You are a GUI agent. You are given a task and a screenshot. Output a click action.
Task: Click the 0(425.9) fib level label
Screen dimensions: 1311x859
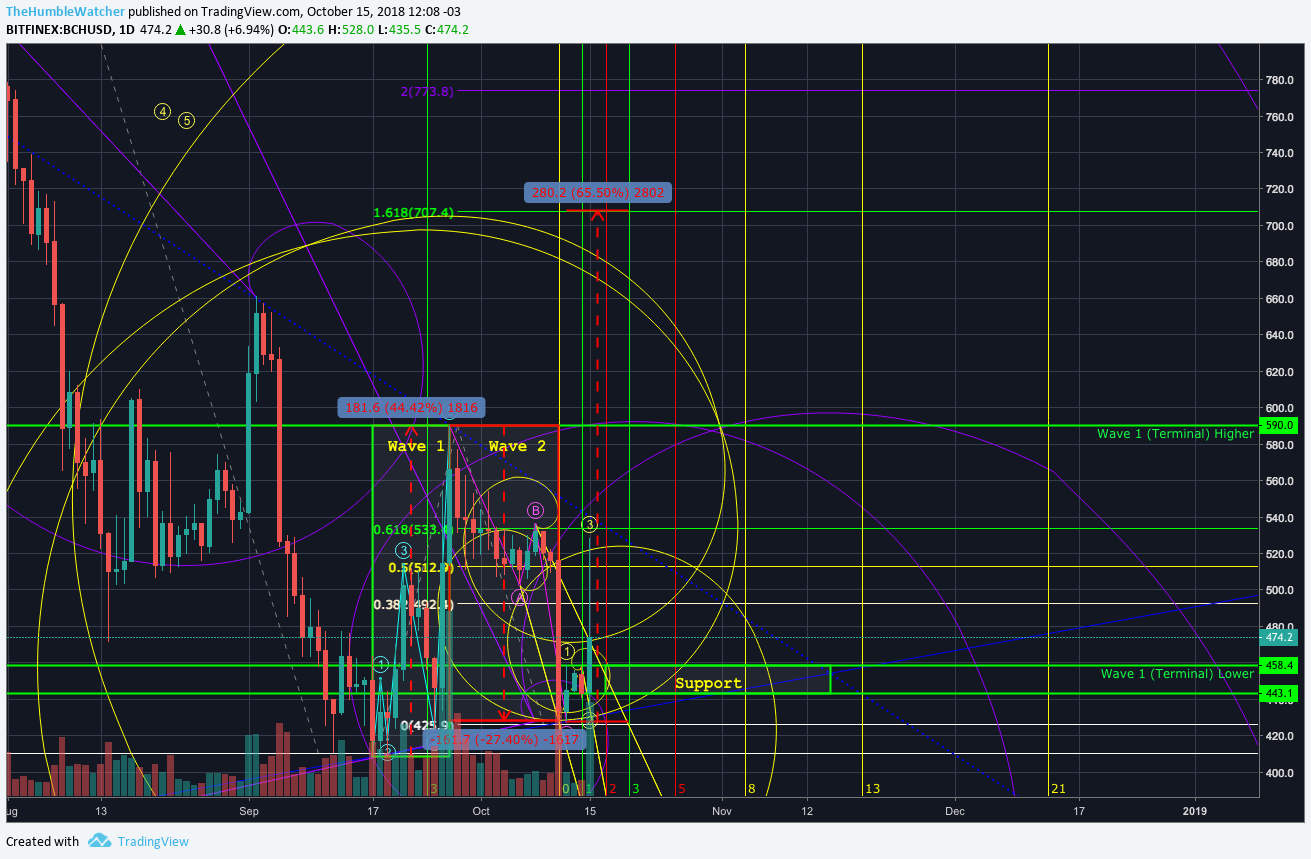[428, 725]
